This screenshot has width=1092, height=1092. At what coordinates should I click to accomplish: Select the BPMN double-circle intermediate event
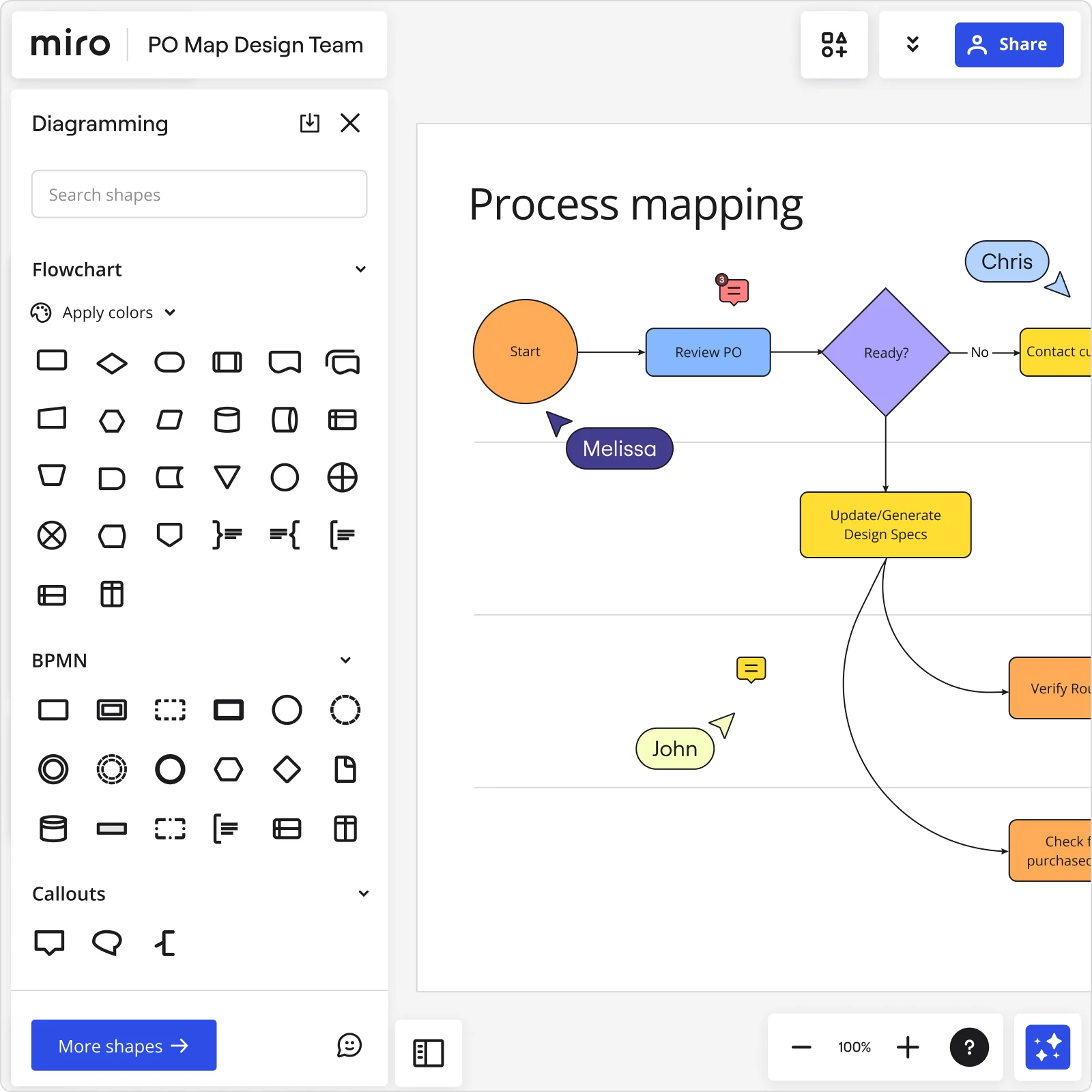click(x=53, y=769)
